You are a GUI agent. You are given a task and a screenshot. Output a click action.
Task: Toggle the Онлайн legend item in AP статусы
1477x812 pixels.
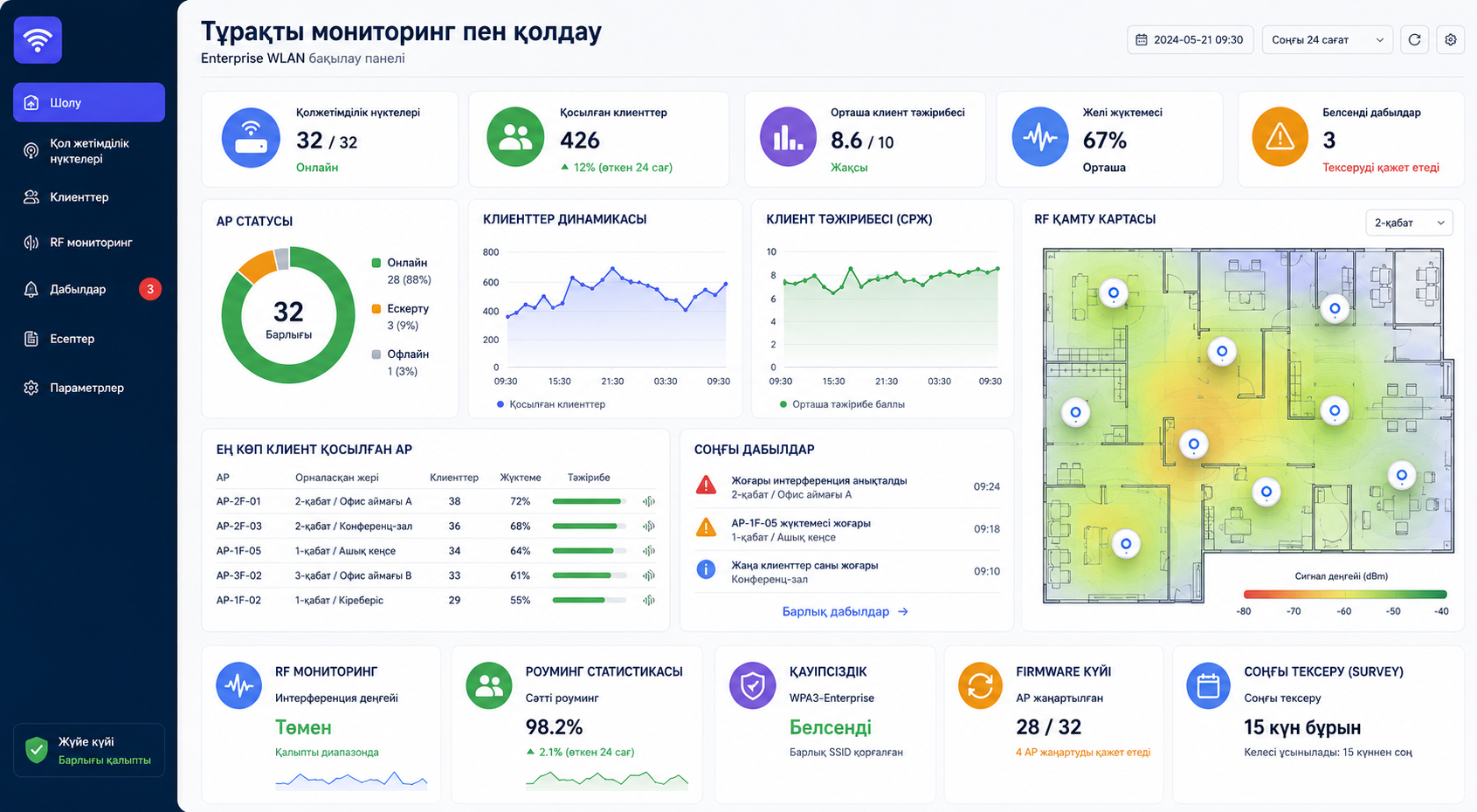400,263
